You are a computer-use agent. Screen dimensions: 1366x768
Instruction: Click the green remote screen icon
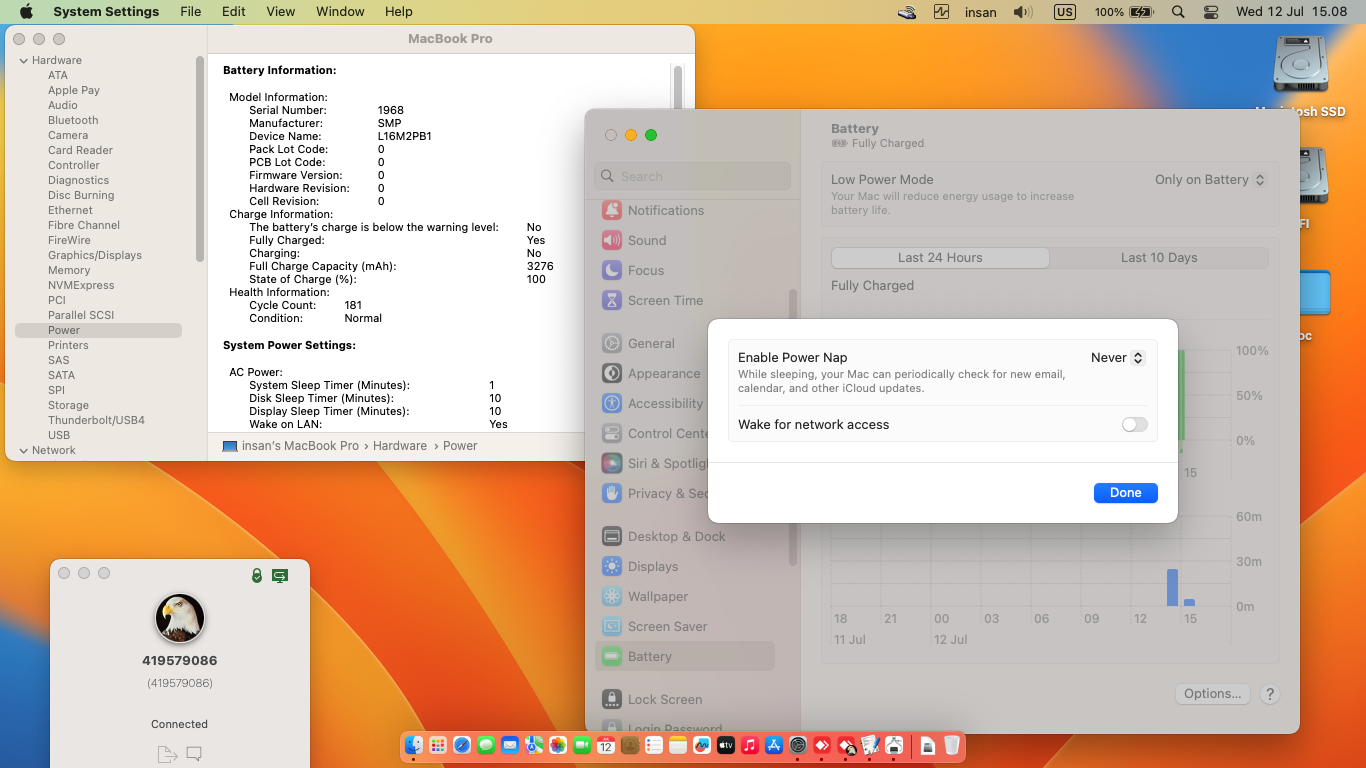coord(280,576)
